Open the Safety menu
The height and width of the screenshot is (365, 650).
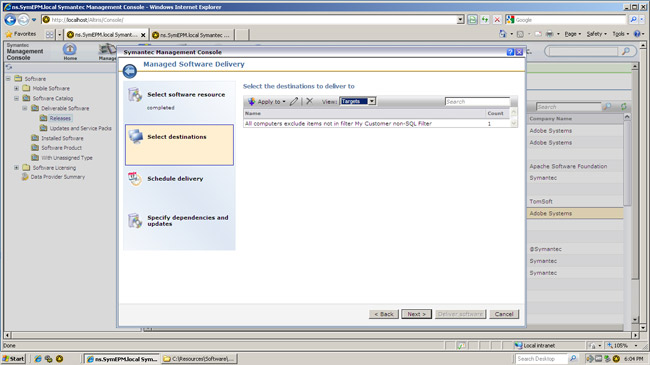(x=597, y=34)
